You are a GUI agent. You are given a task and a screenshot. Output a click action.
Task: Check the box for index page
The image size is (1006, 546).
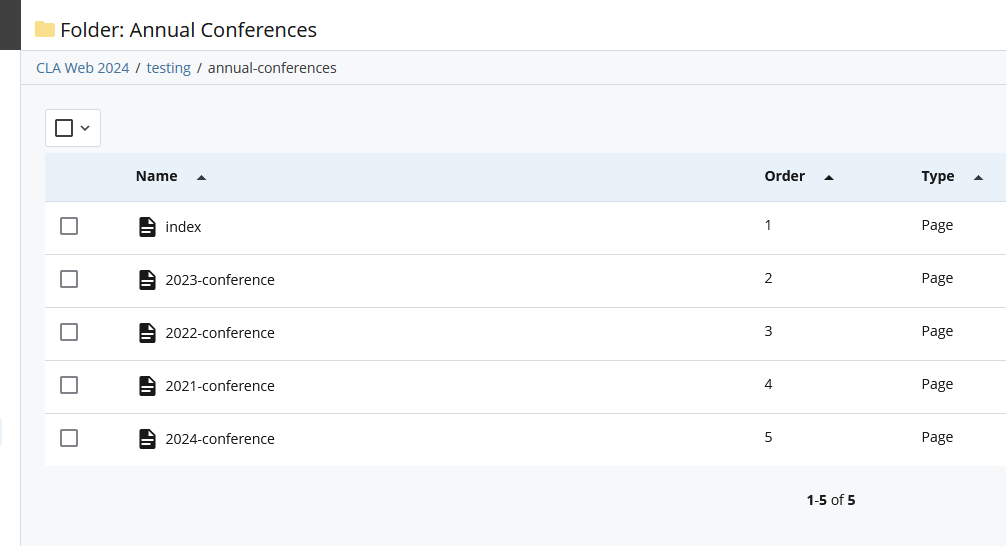coord(69,226)
